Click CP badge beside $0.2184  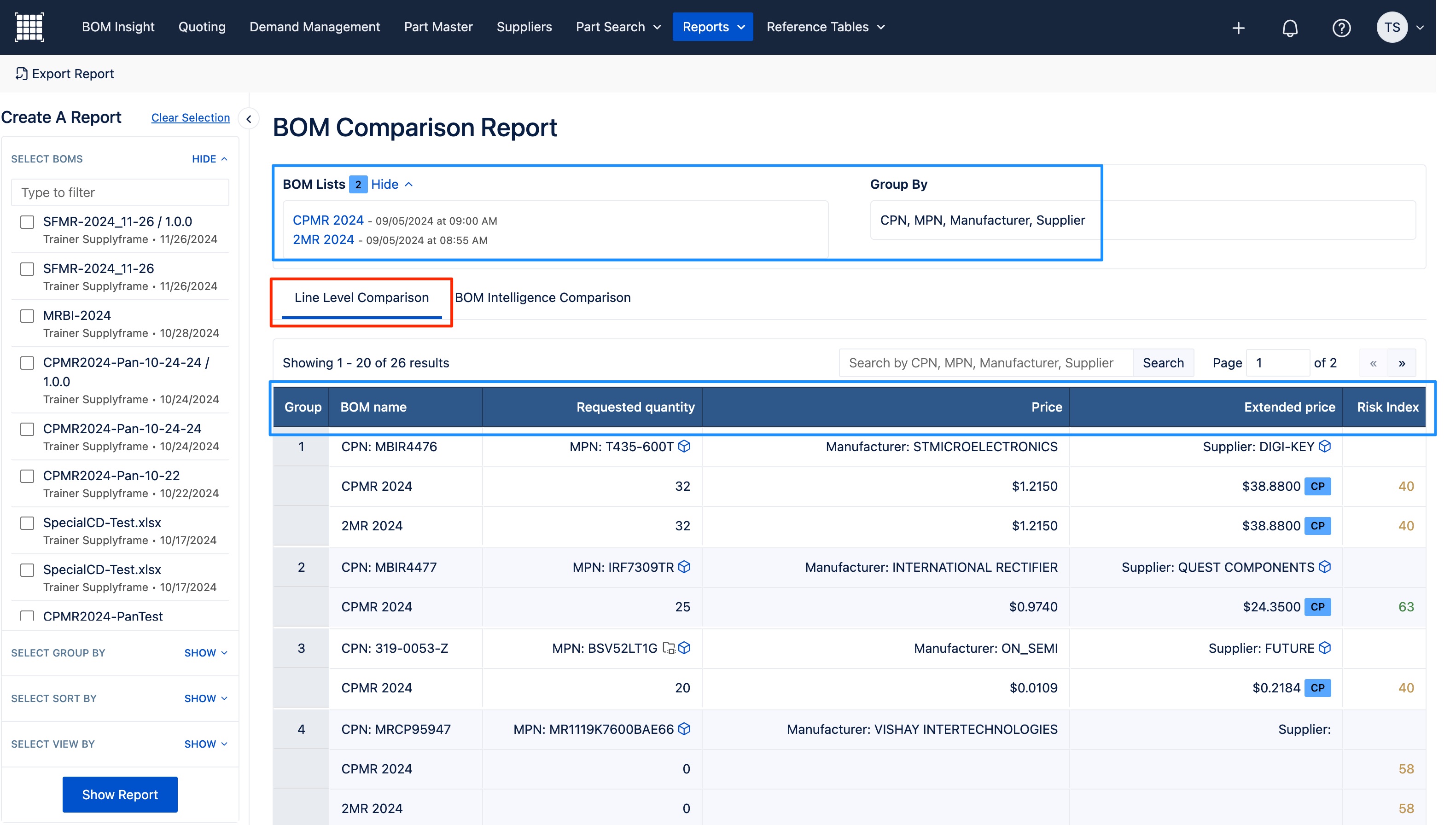[x=1317, y=688]
